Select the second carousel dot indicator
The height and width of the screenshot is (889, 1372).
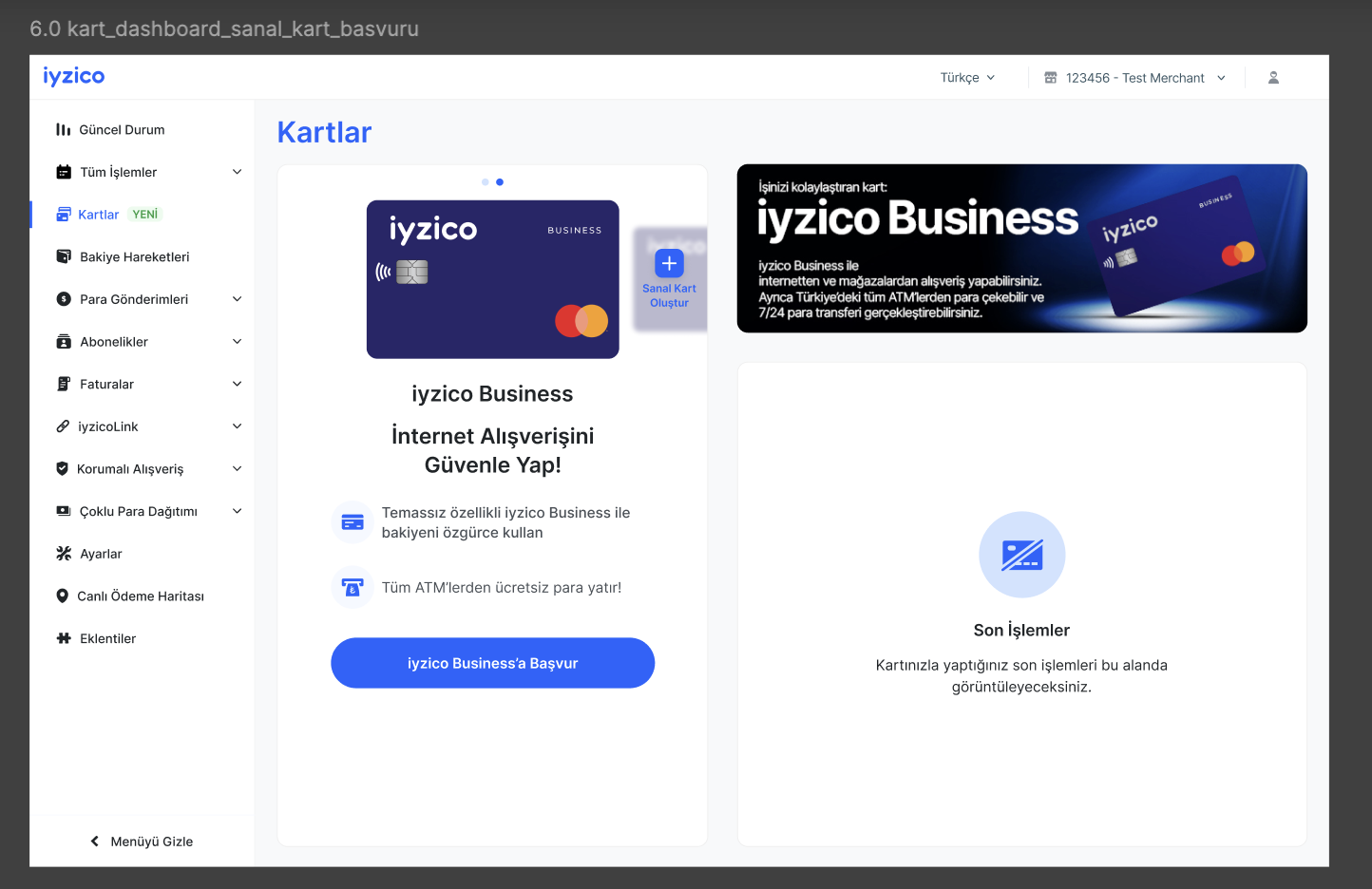click(500, 182)
